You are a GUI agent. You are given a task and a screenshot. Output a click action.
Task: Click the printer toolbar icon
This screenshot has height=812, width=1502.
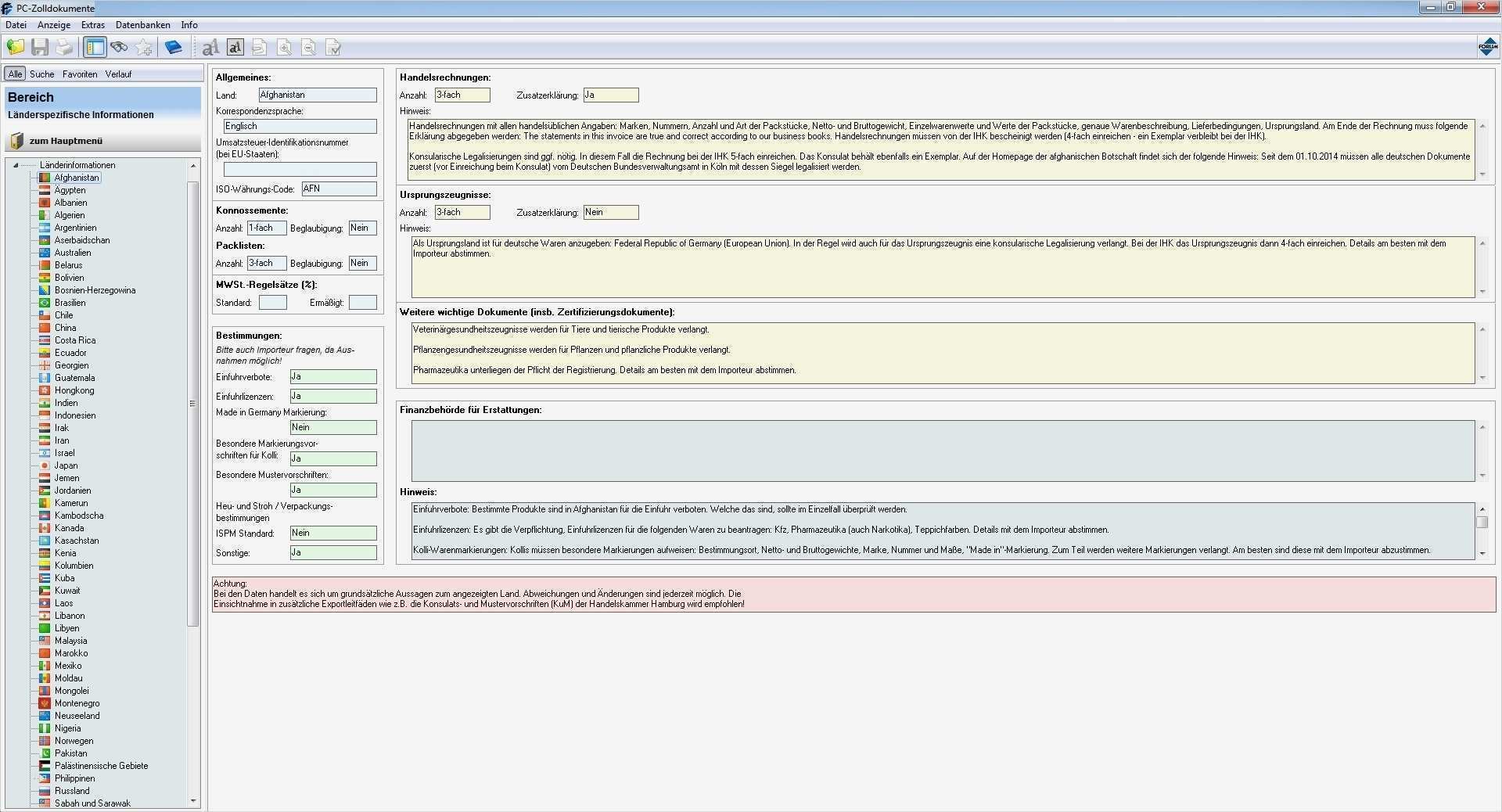[x=64, y=48]
